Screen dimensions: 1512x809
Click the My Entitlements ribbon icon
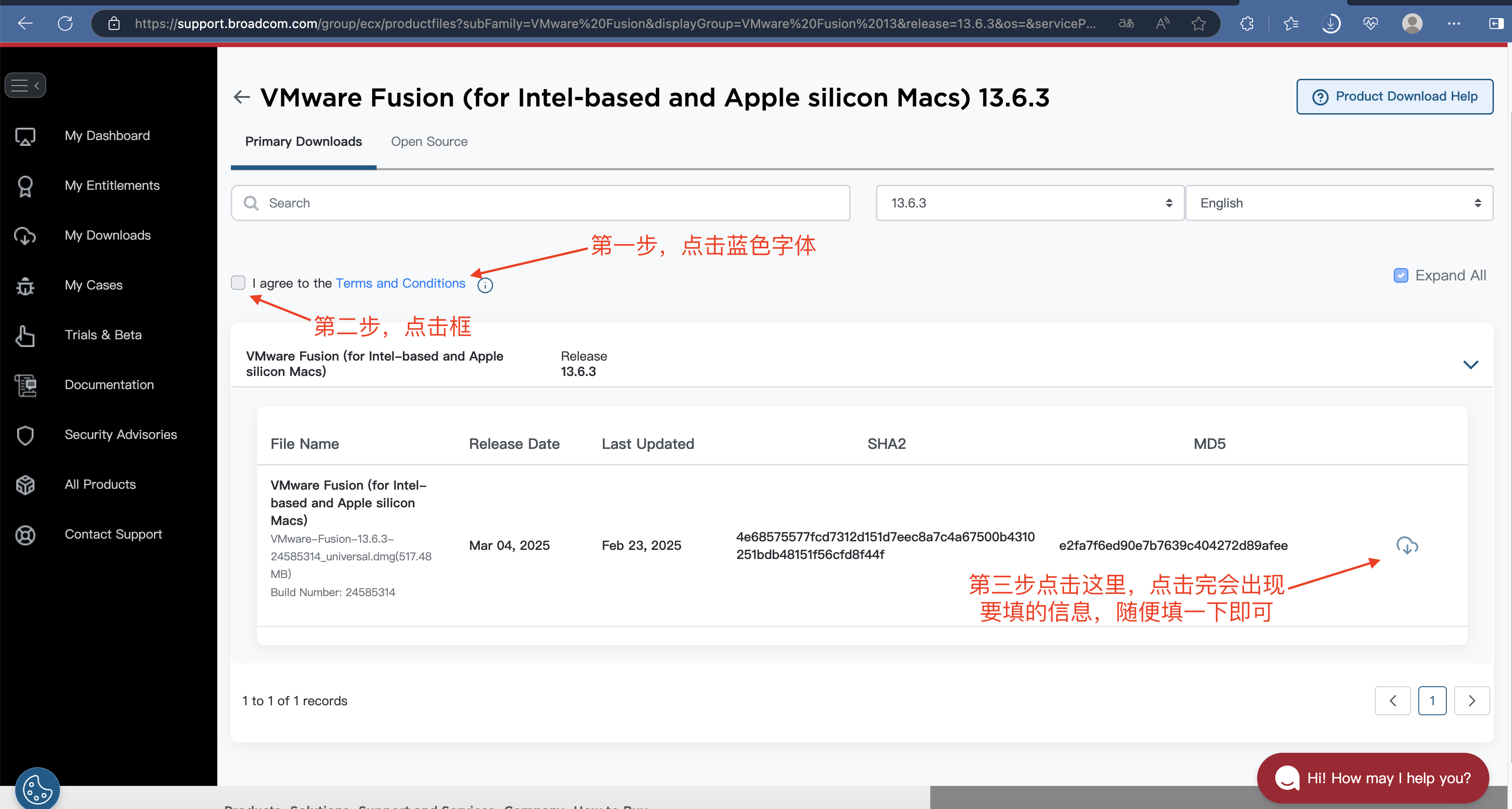[x=25, y=186]
